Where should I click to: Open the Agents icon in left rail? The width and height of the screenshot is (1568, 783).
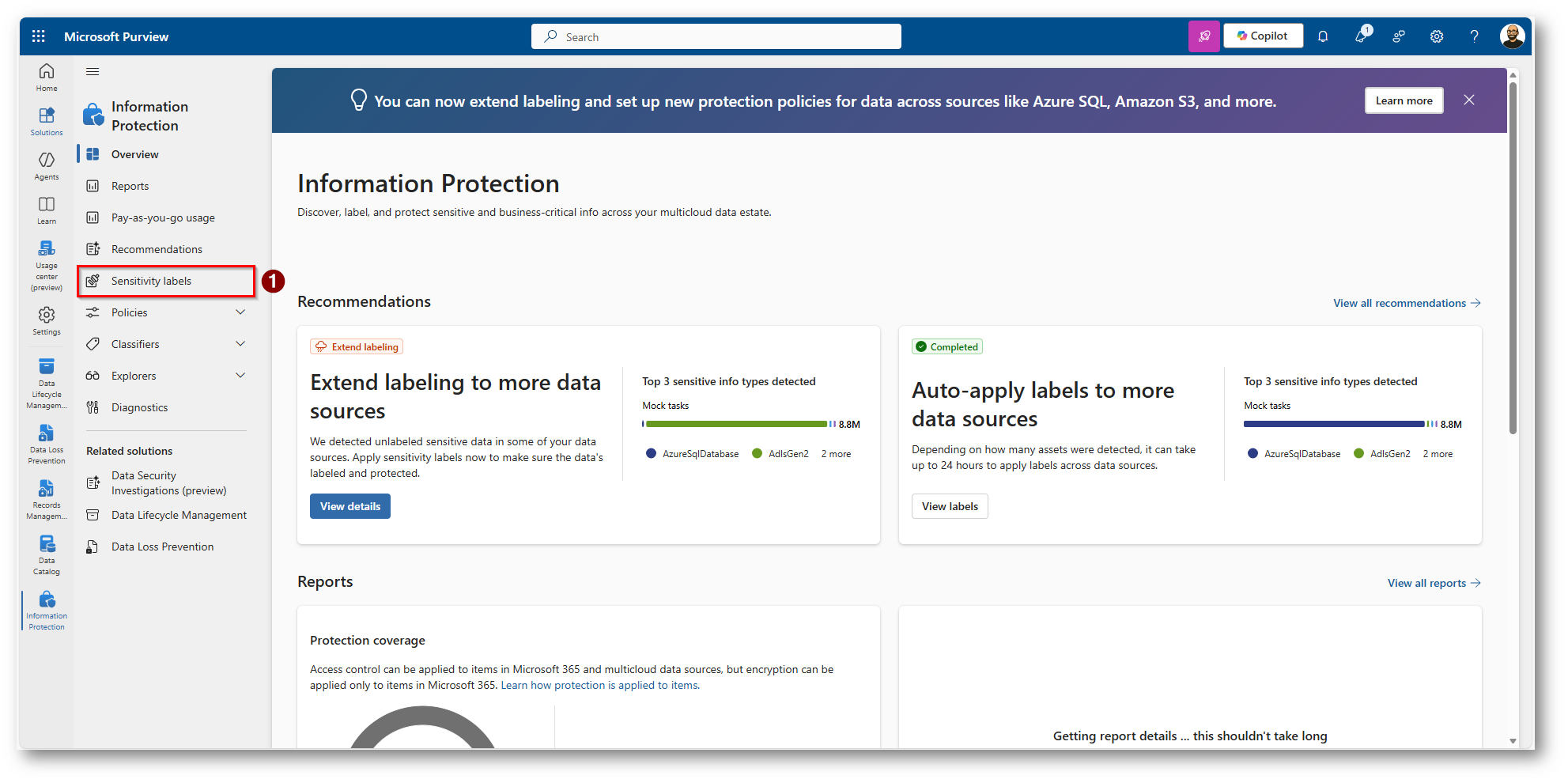click(47, 165)
